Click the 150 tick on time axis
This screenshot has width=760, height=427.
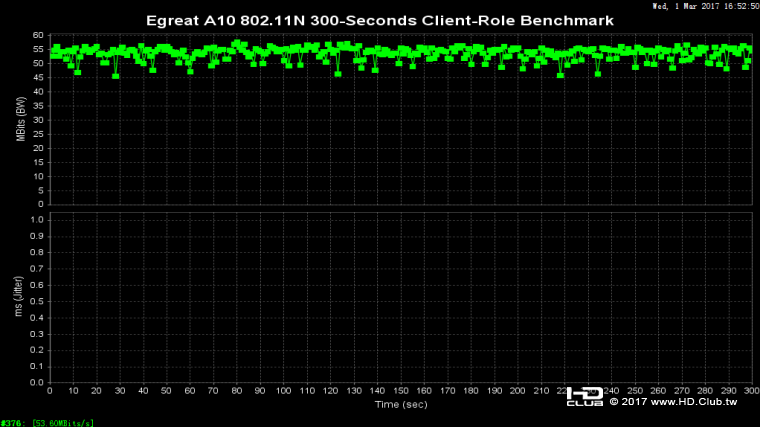(400, 390)
